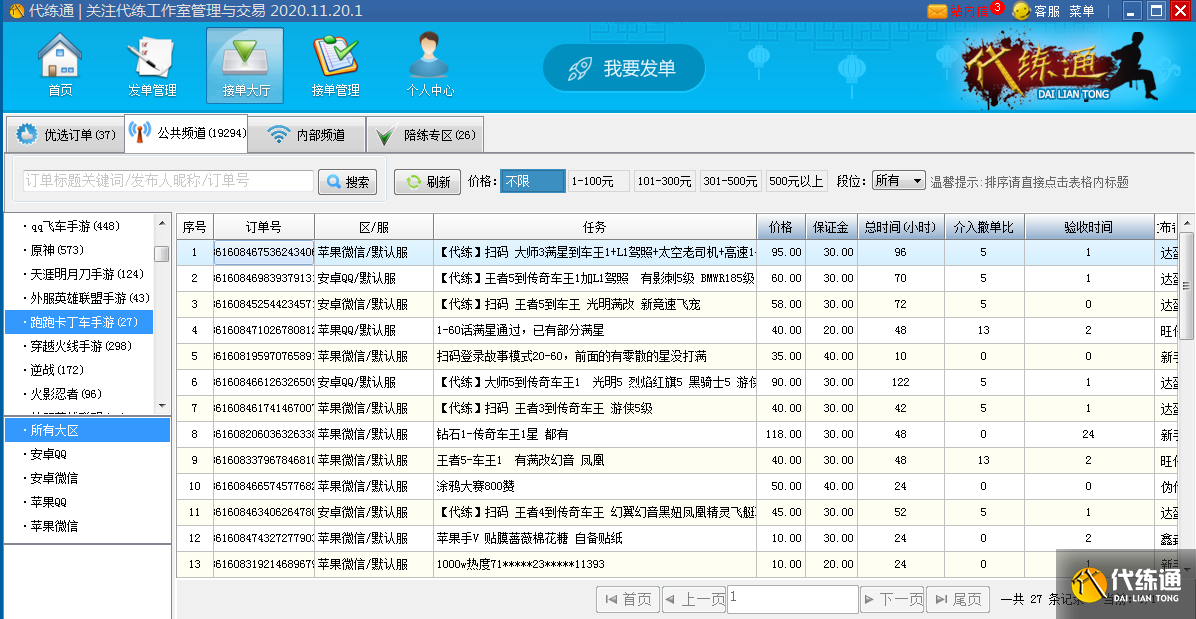The width and height of the screenshot is (1196, 619).
Task: Click the mail message notification icon
Action: point(937,11)
